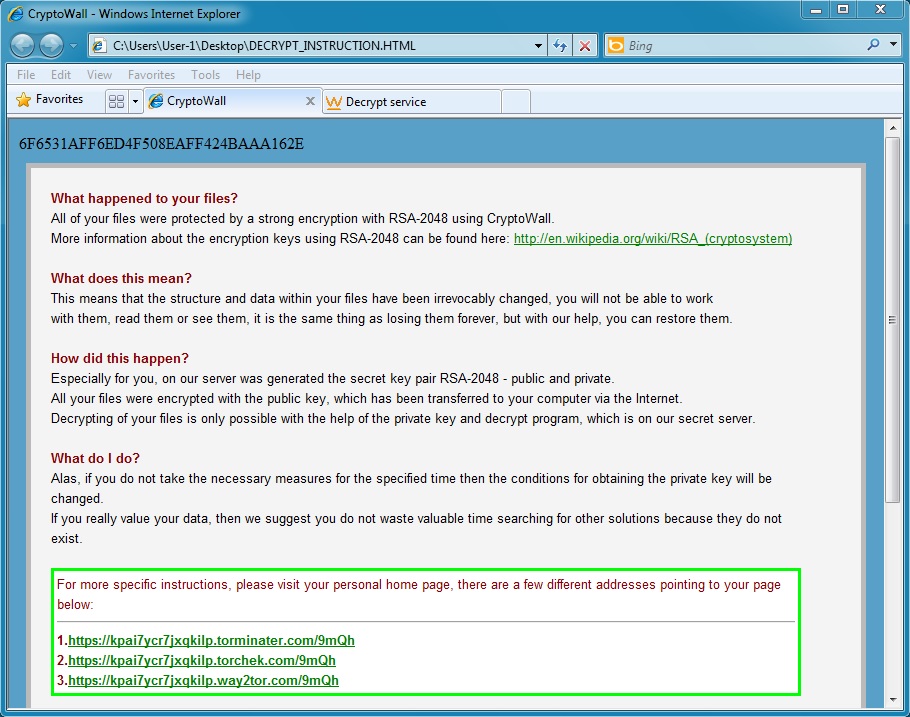The image size is (910, 717).
Task: Open the way2tor.com link
Action: (203, 680)
